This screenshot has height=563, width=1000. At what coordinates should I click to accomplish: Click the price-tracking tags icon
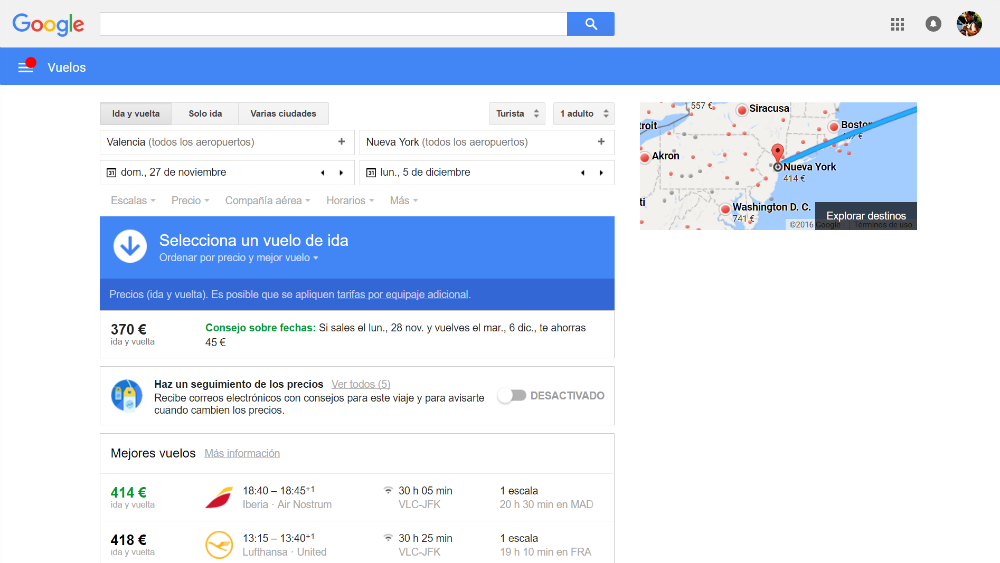point(127,396)
